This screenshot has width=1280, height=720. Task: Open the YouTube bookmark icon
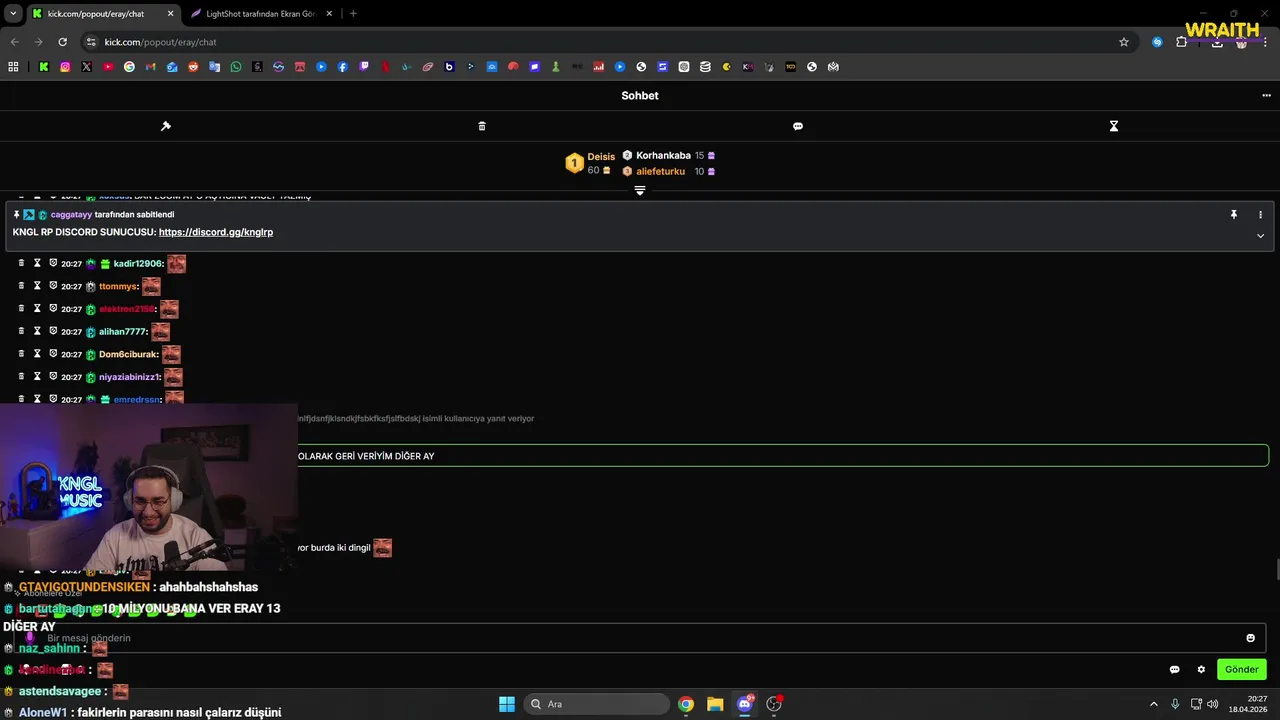tap(108, 67)
